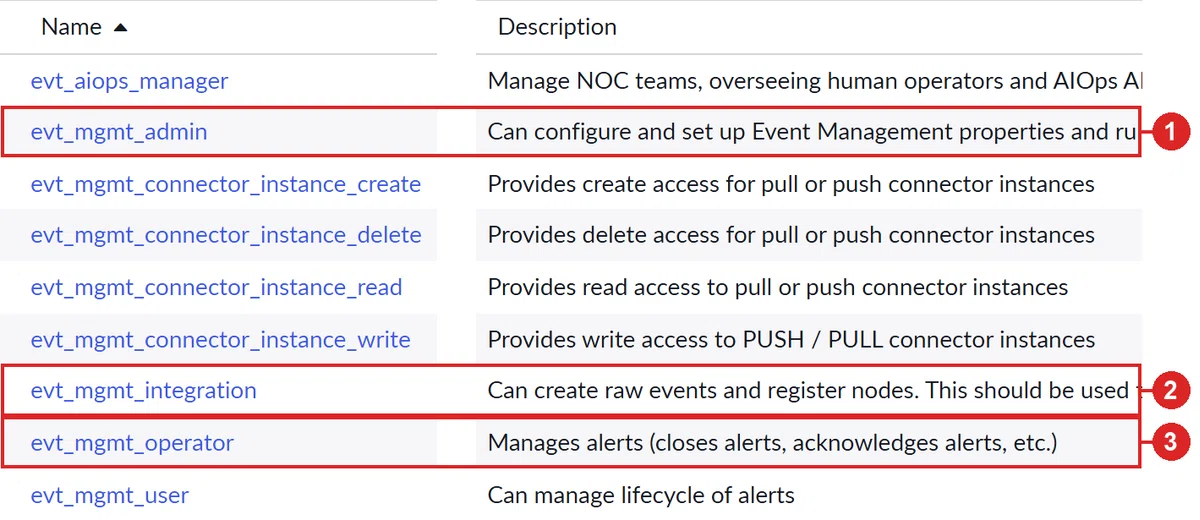Image resolution: width=1200 pixels, height=520 pixels.
Task: Open the evt_mgmt_integration role link
Action: (x=144, y=391)
